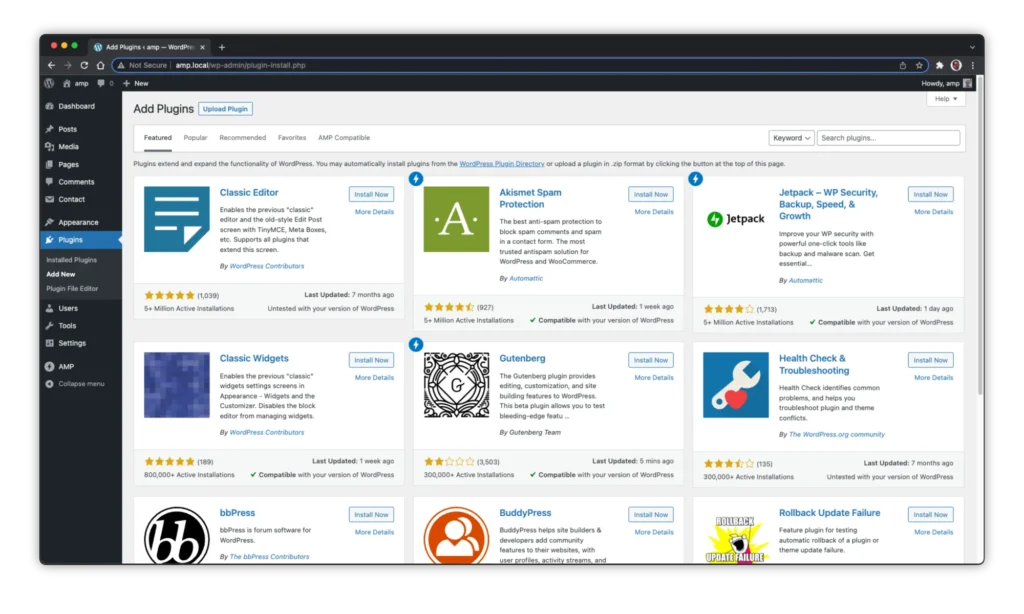Open new browser tab
Viewport: 1024px width, 614px height.
point(222,47)
